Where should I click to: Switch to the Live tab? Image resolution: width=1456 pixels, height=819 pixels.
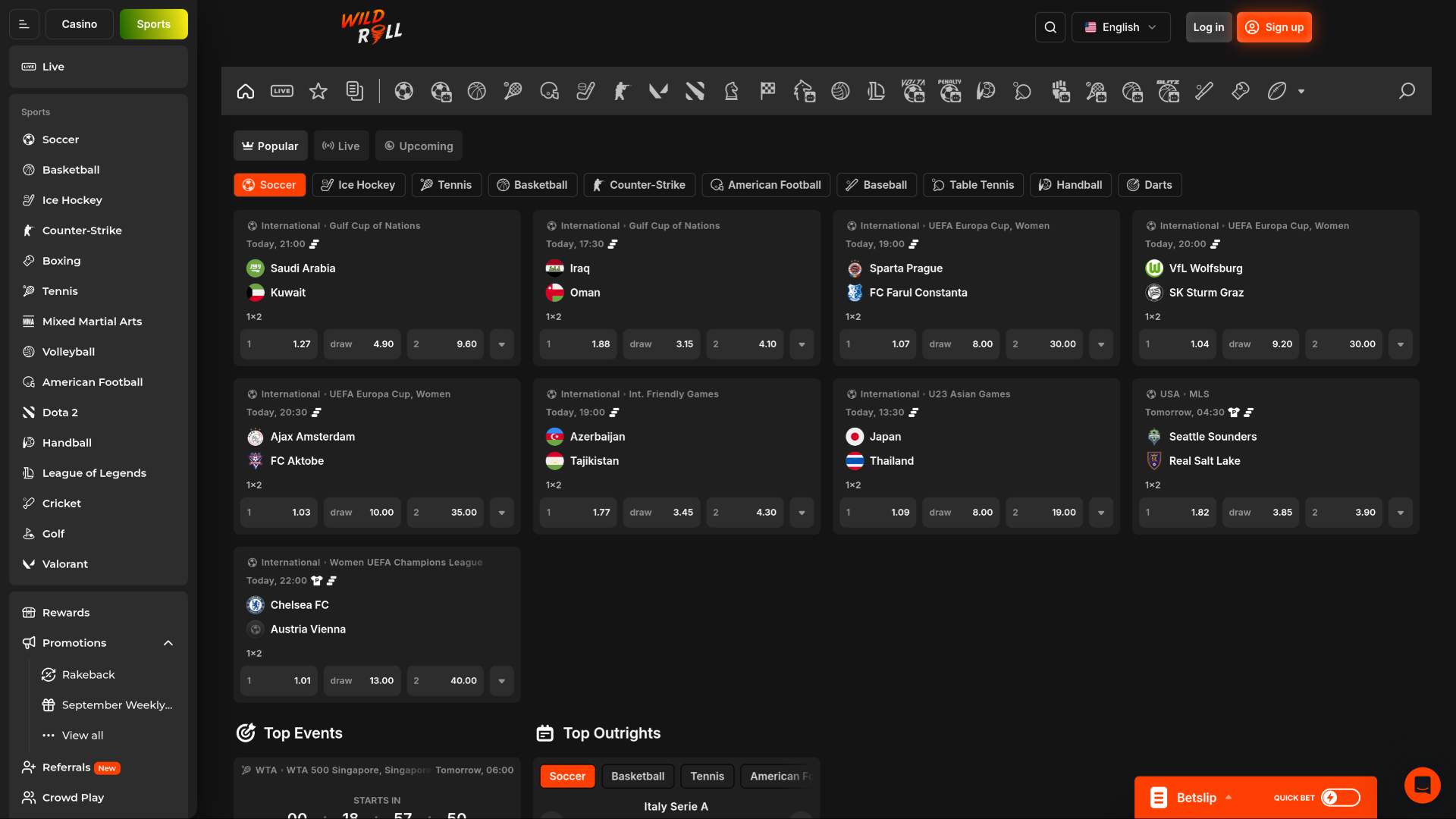point(341,146)
